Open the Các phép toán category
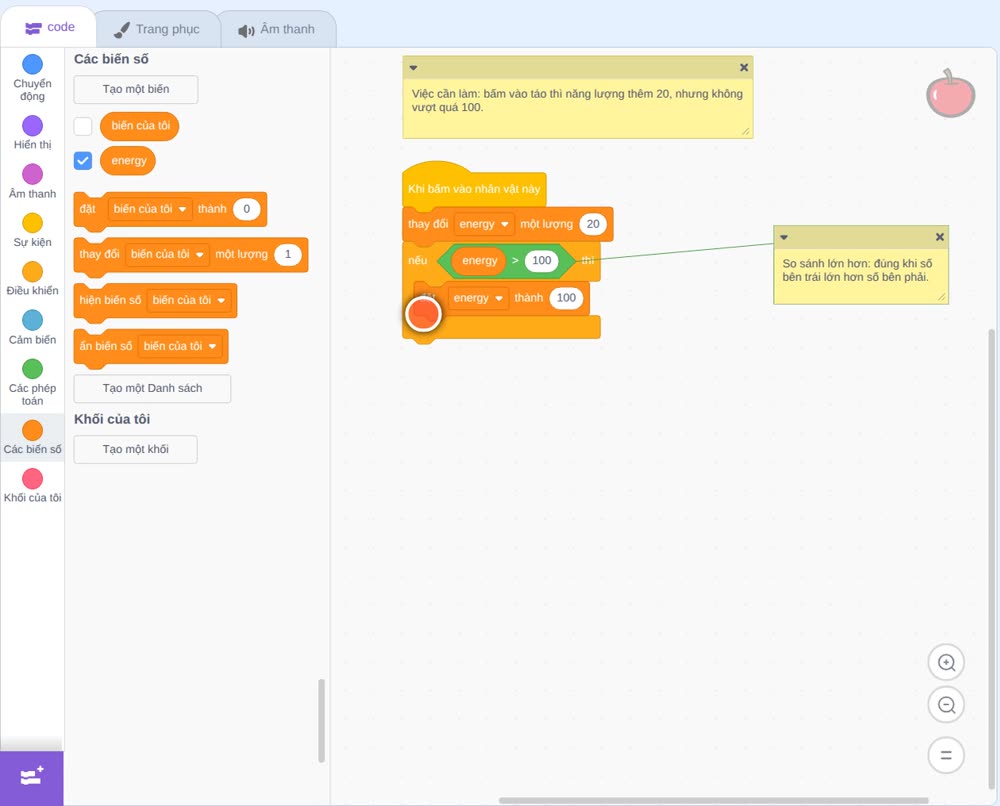Image resolution: width=1000 pixels, height=806 pixels. coord(33,382)
